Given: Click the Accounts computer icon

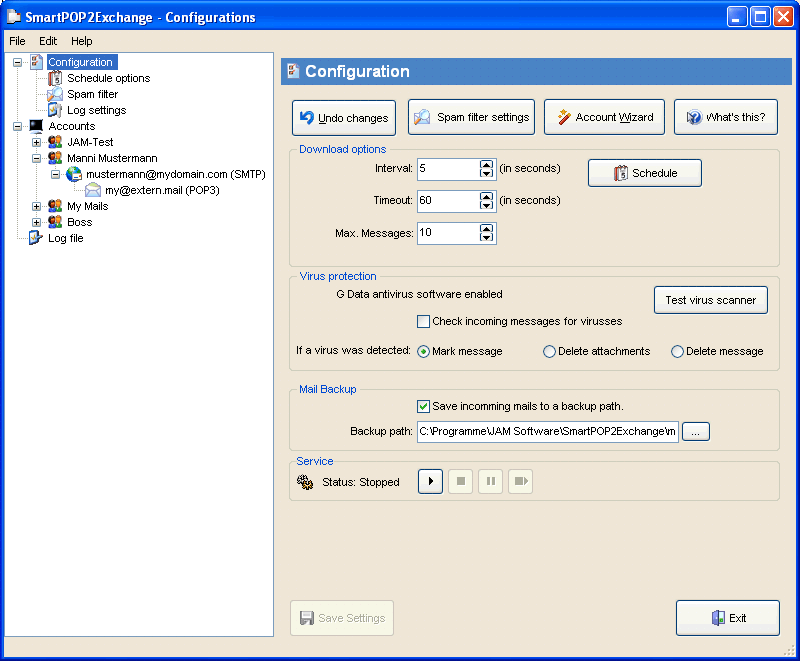Looking at the screenshot, I should pos(36,126).
